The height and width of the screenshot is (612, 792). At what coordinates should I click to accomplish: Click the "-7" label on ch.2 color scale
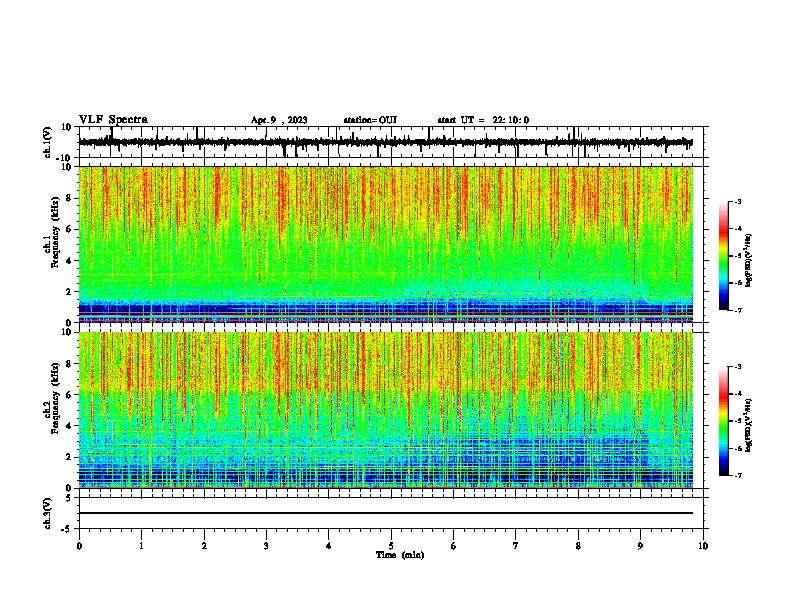click(x=737, y=475)
